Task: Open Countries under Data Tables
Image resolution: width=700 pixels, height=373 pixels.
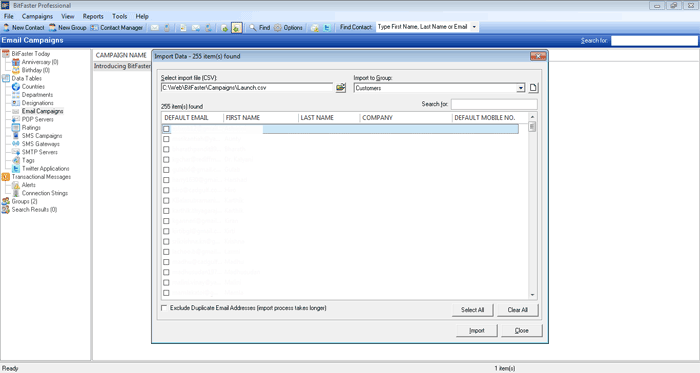Action: 33,87
